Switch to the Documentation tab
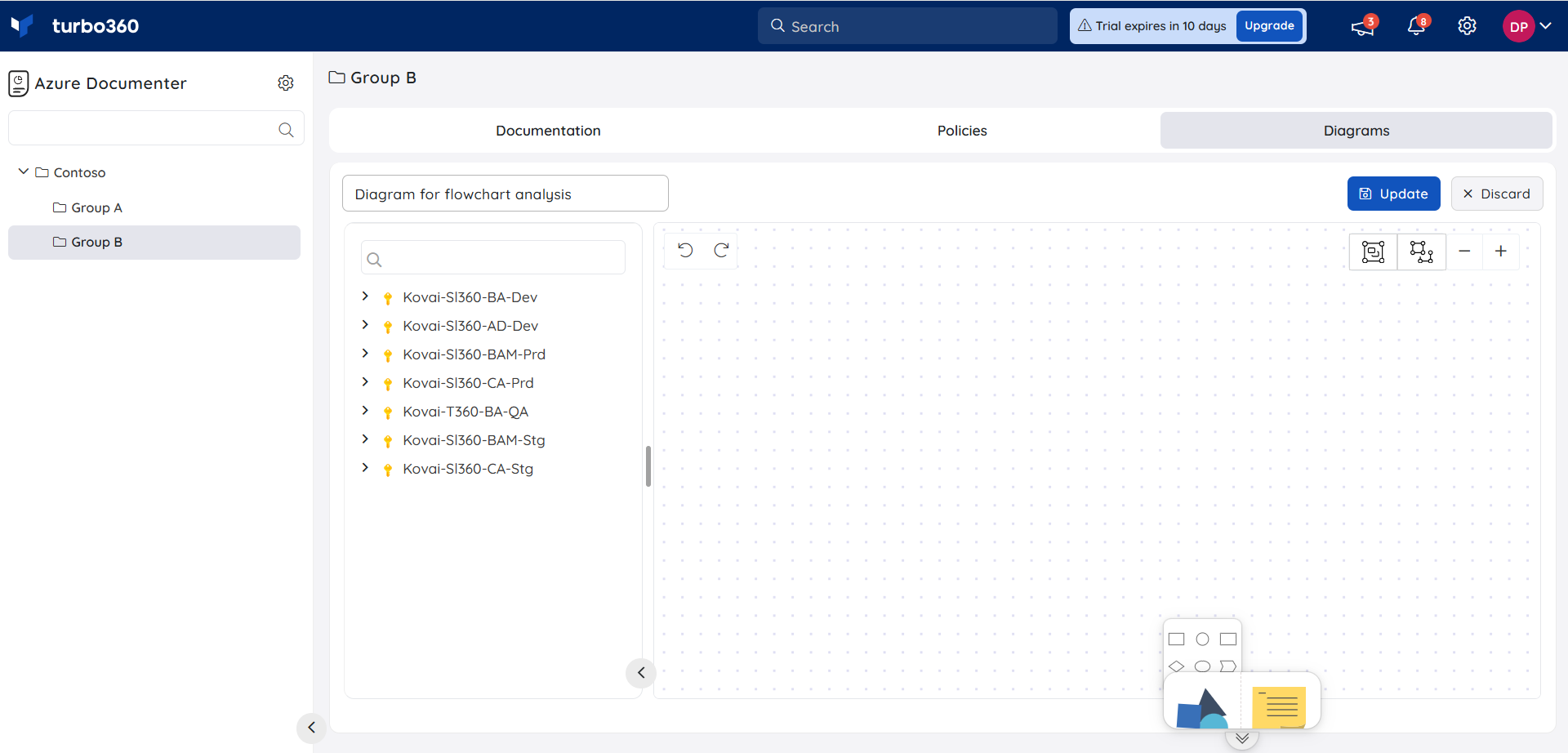 pyautogui.click(x=548, y=131)
